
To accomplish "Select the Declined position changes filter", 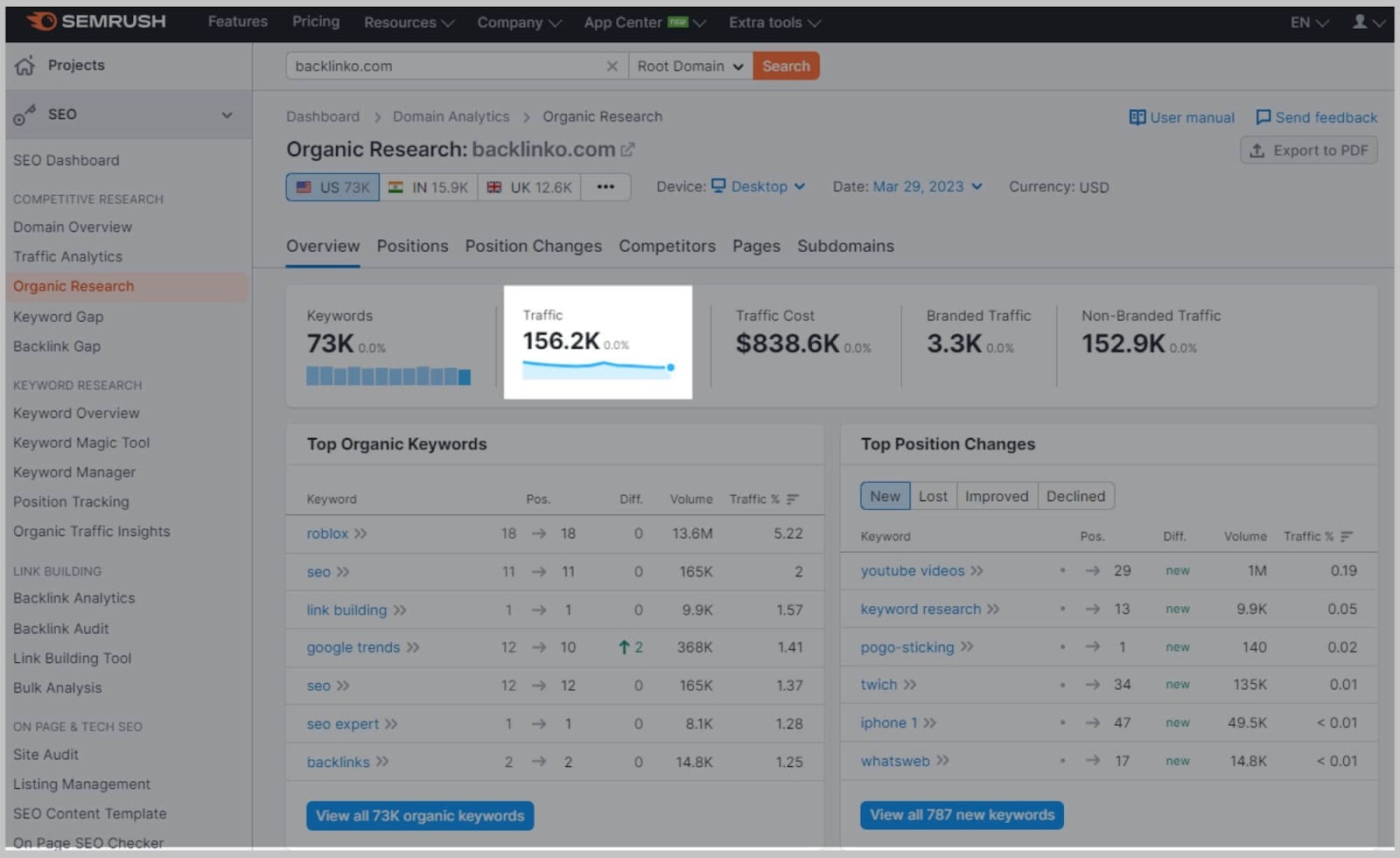I will tap(1075, 497).
